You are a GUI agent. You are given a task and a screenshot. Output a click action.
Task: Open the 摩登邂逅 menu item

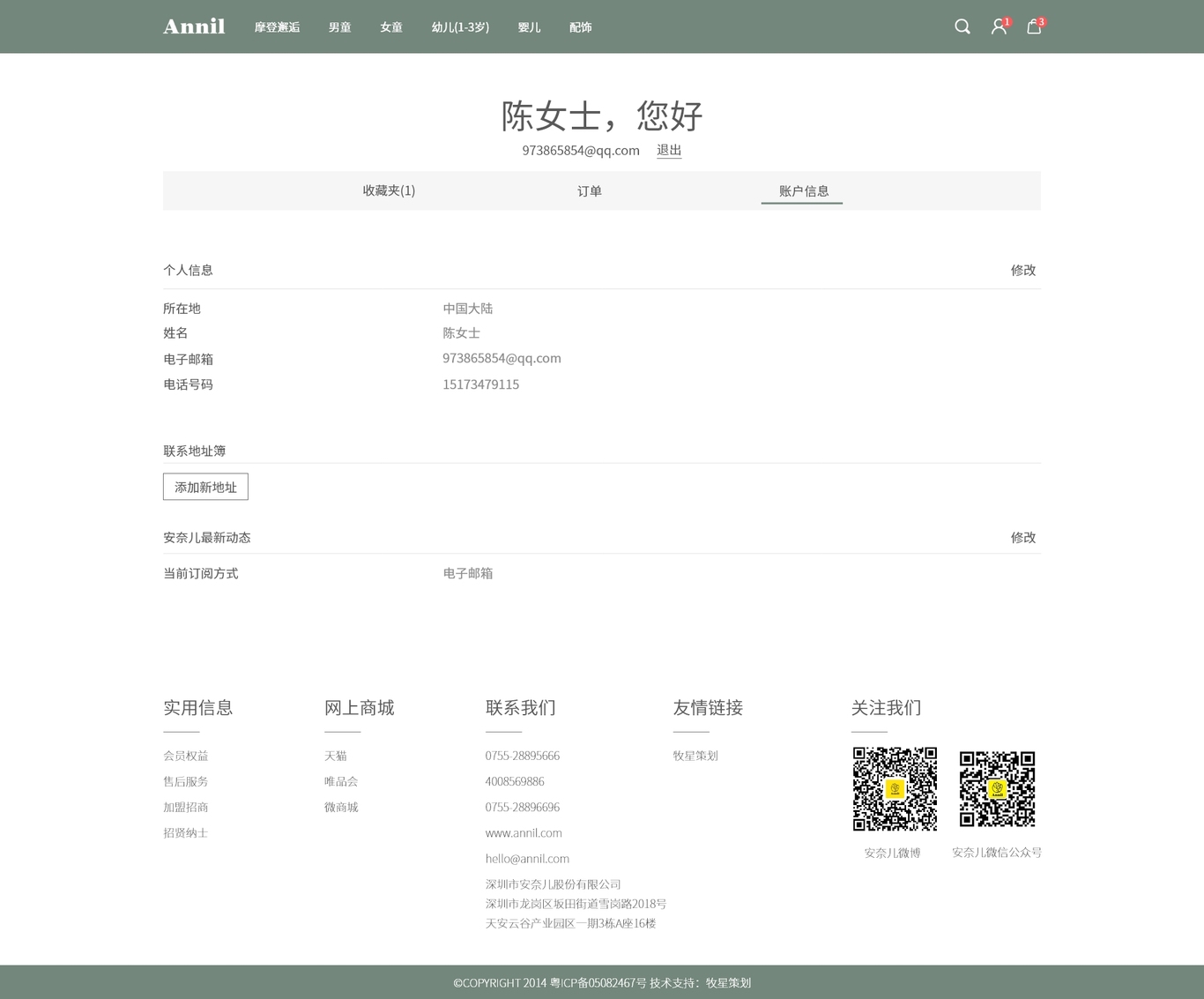[277, 27]
